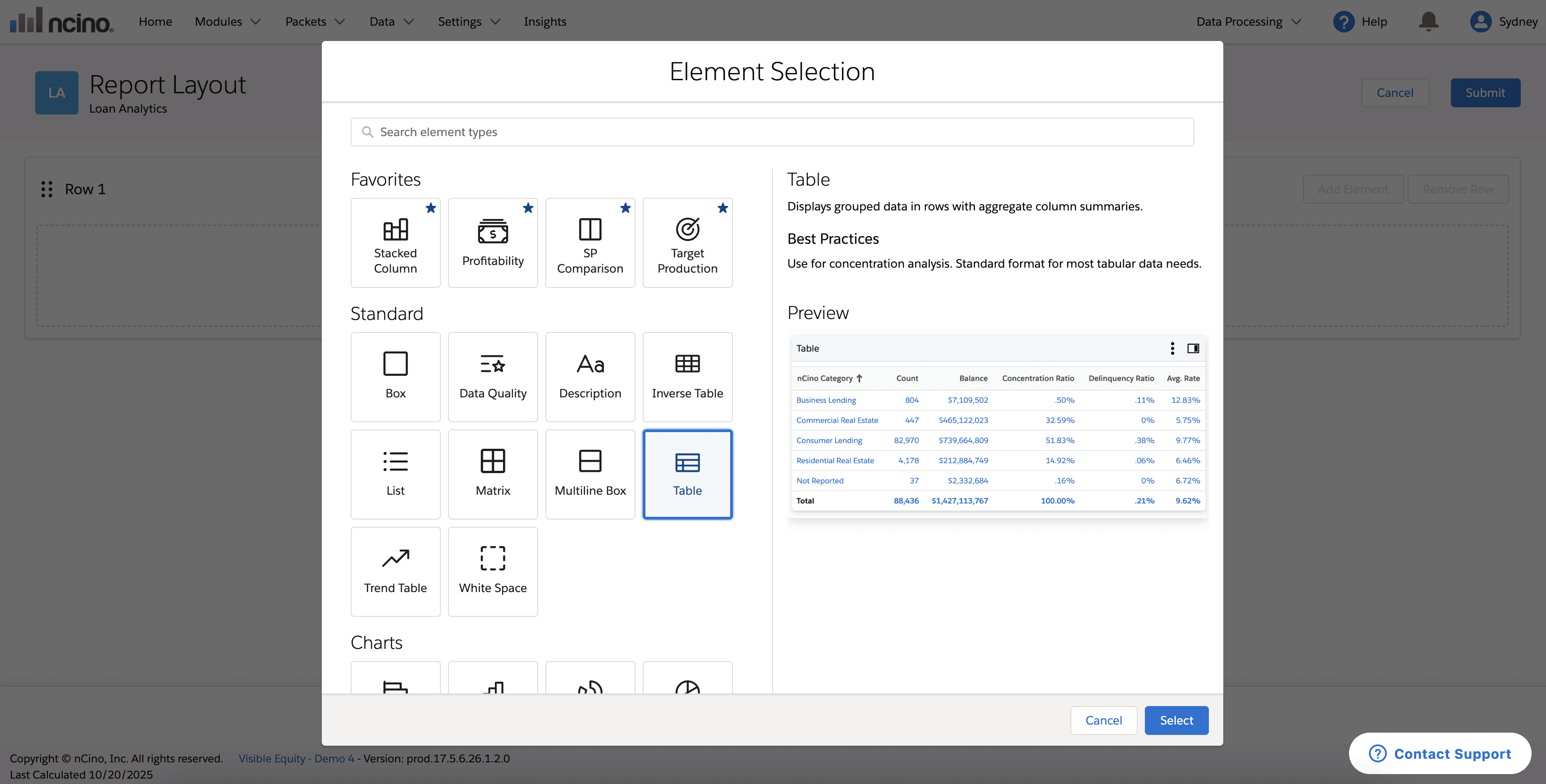Image resolution: width=1546 pixels, height=784 pixels.
Task: Pick the SP Comparison element
Action: point(590,243)
